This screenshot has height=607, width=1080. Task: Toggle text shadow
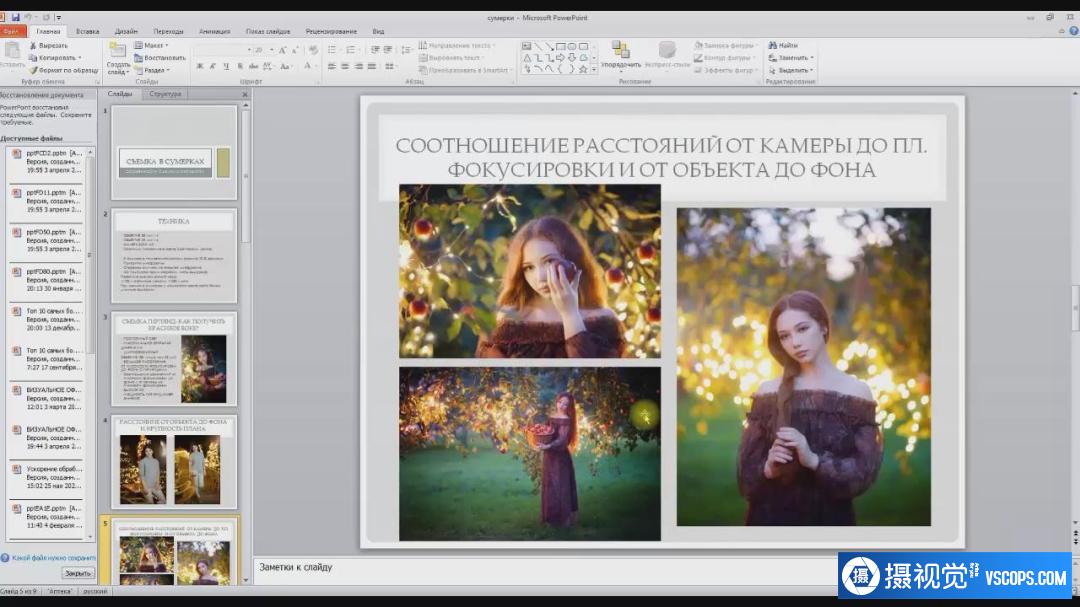pos(240,66)
